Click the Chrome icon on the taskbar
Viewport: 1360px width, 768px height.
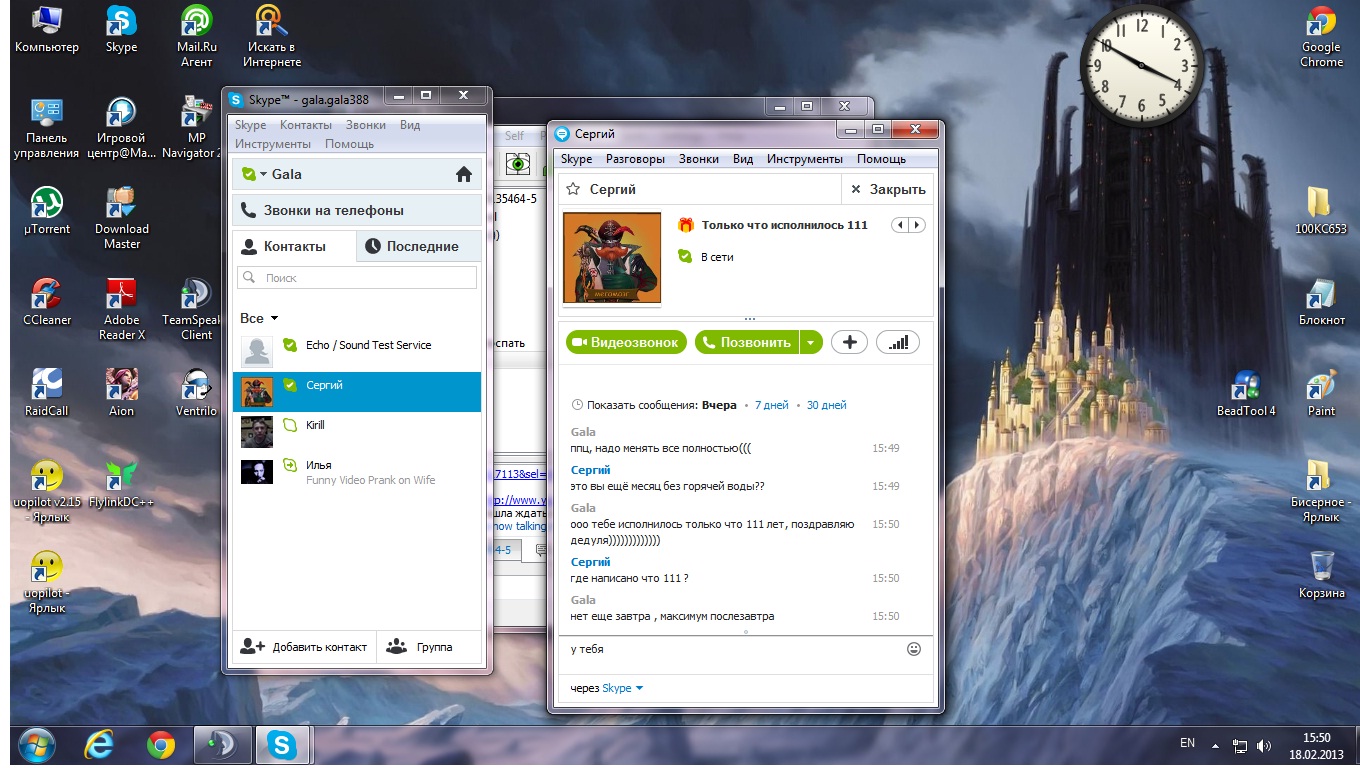[x=161, y=745]
